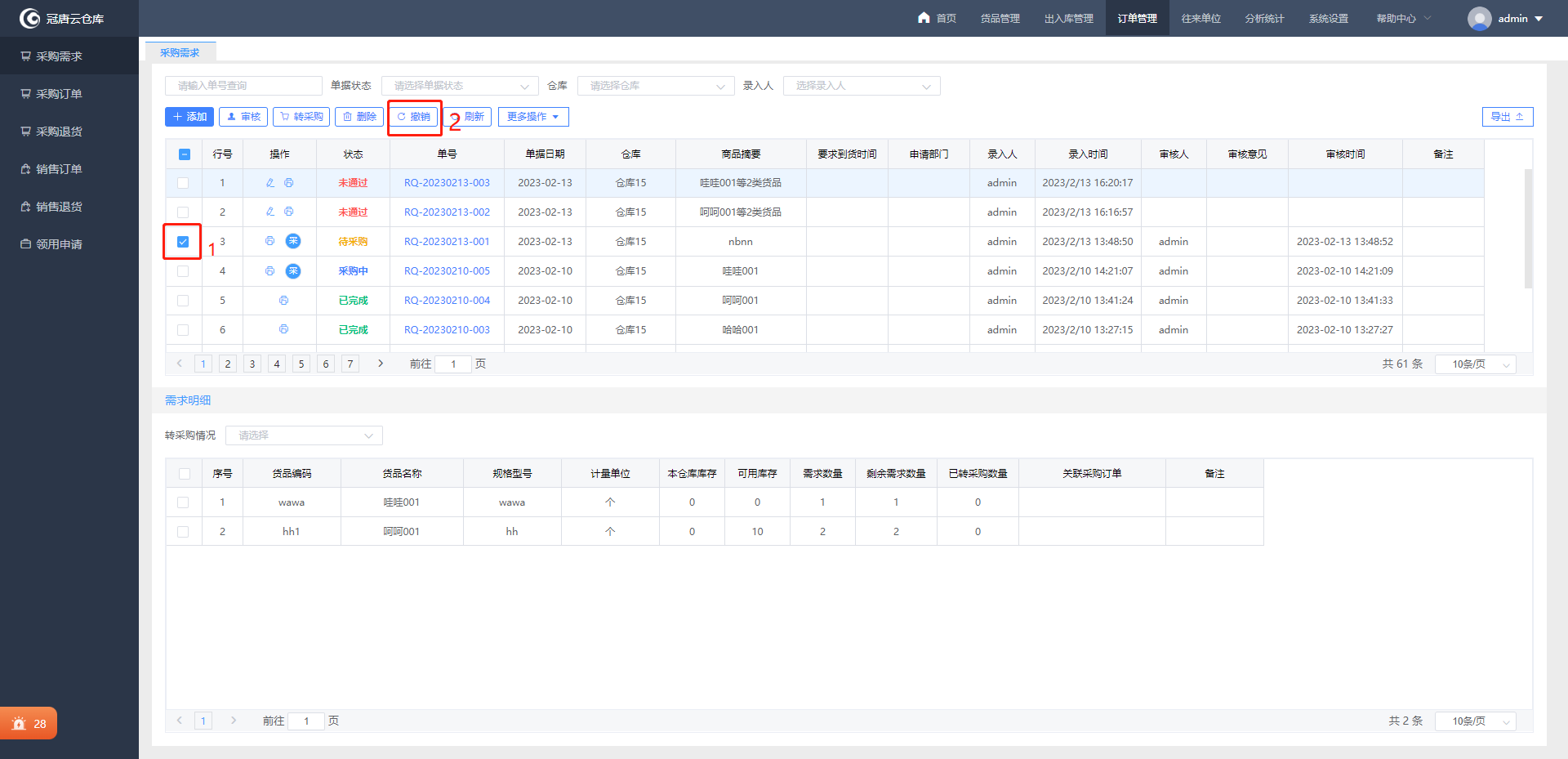The width and height of the screenshot is (1568, 759).
Task: Toggle the select-all checkbox in requirements header
Action: 185,154
